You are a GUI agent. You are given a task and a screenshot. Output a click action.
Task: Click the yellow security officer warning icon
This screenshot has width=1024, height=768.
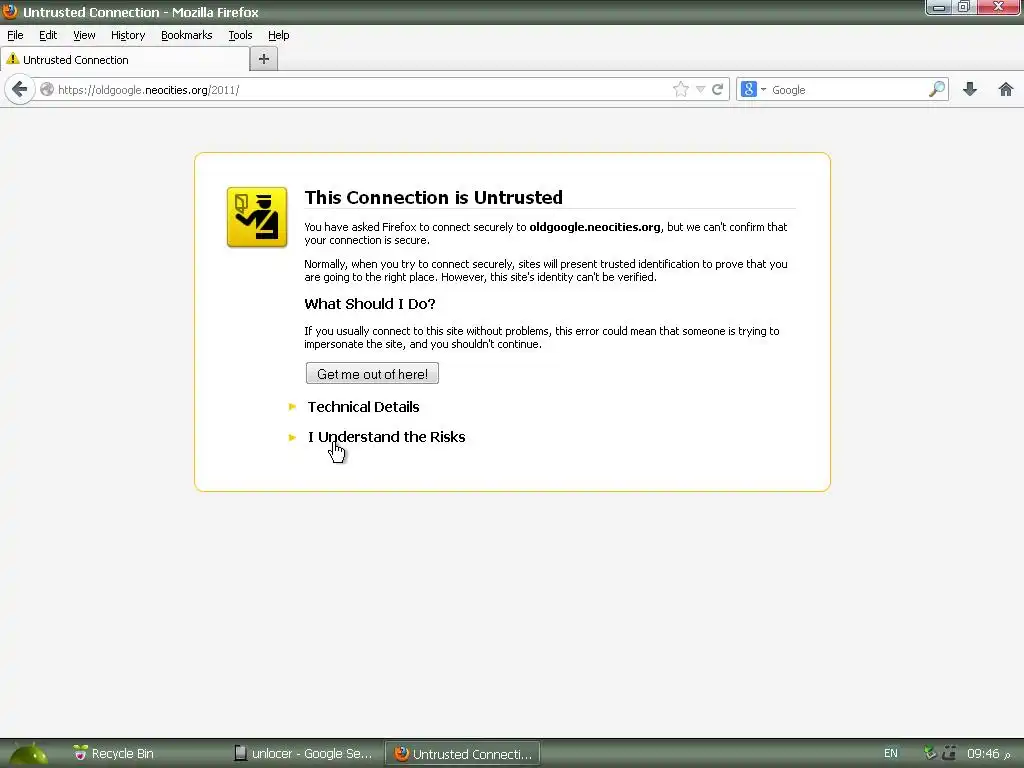257,217
